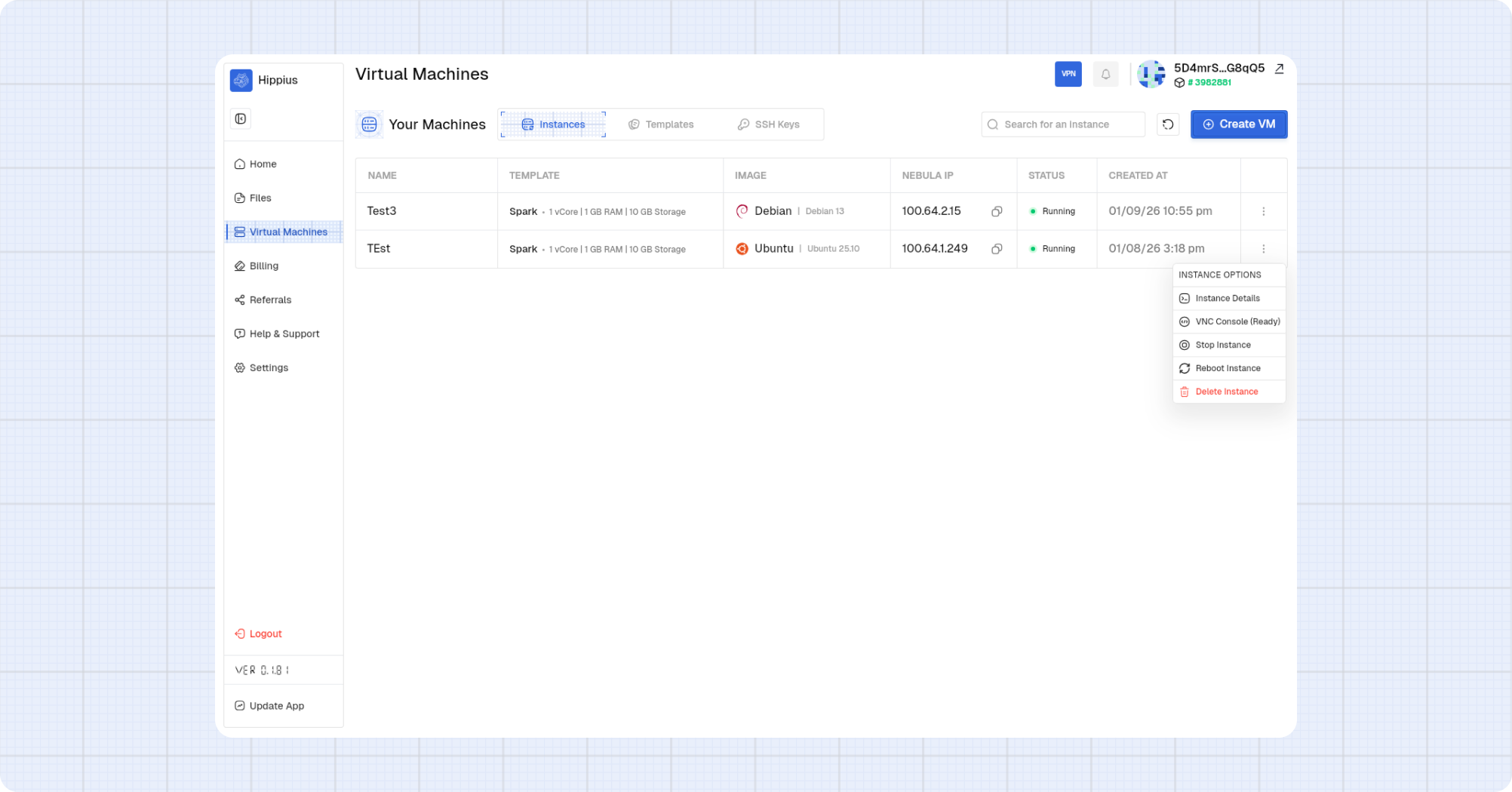
Task: Switch to the Templates tab
Action: [661, 124]
